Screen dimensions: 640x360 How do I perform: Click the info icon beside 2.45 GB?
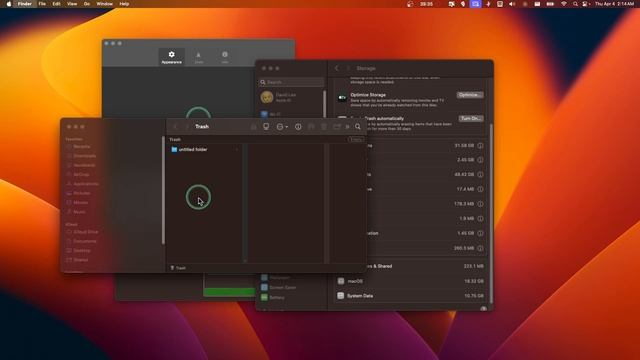(x=480, y=160)
